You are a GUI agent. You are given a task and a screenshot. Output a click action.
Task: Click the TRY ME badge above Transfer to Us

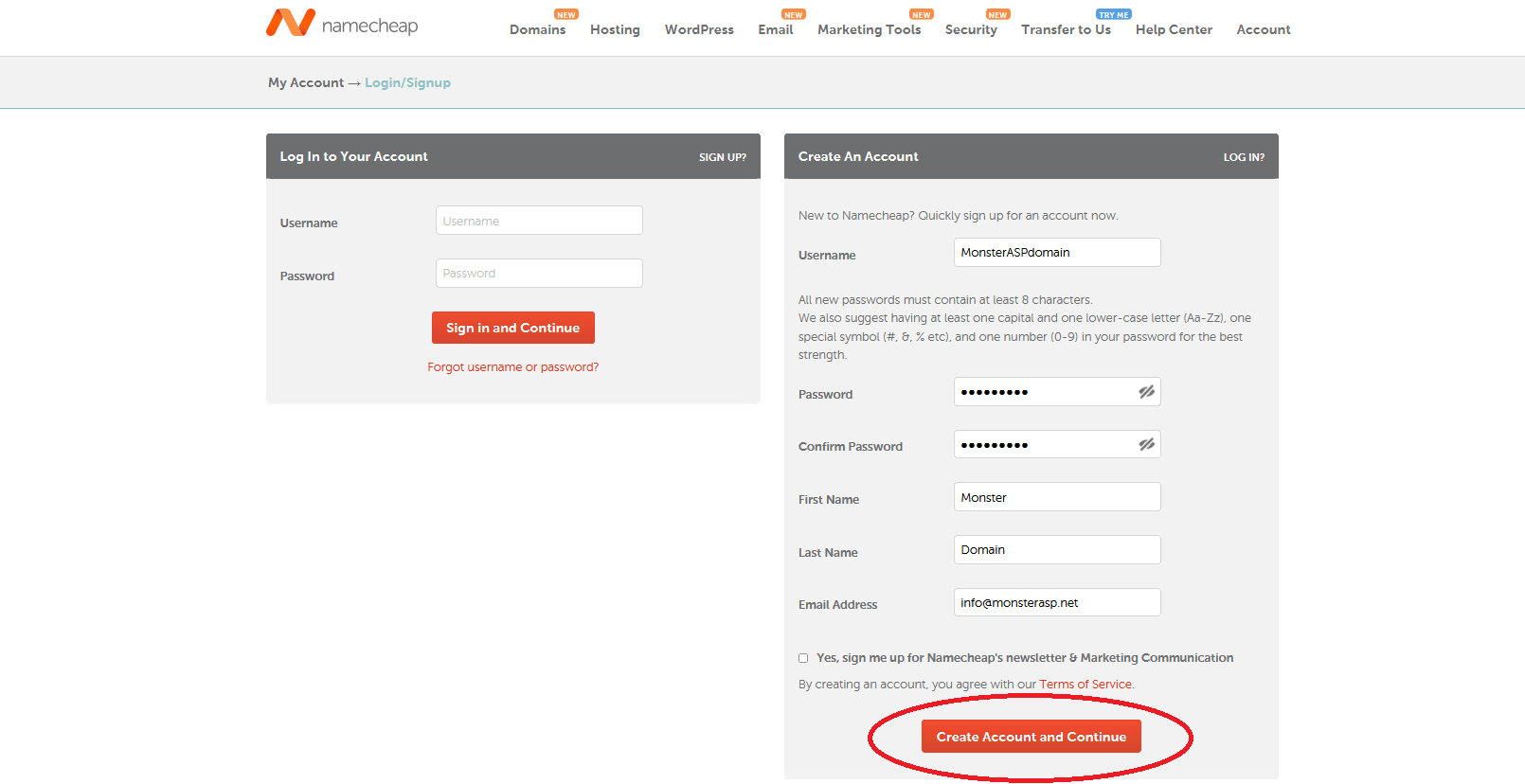1113,14
